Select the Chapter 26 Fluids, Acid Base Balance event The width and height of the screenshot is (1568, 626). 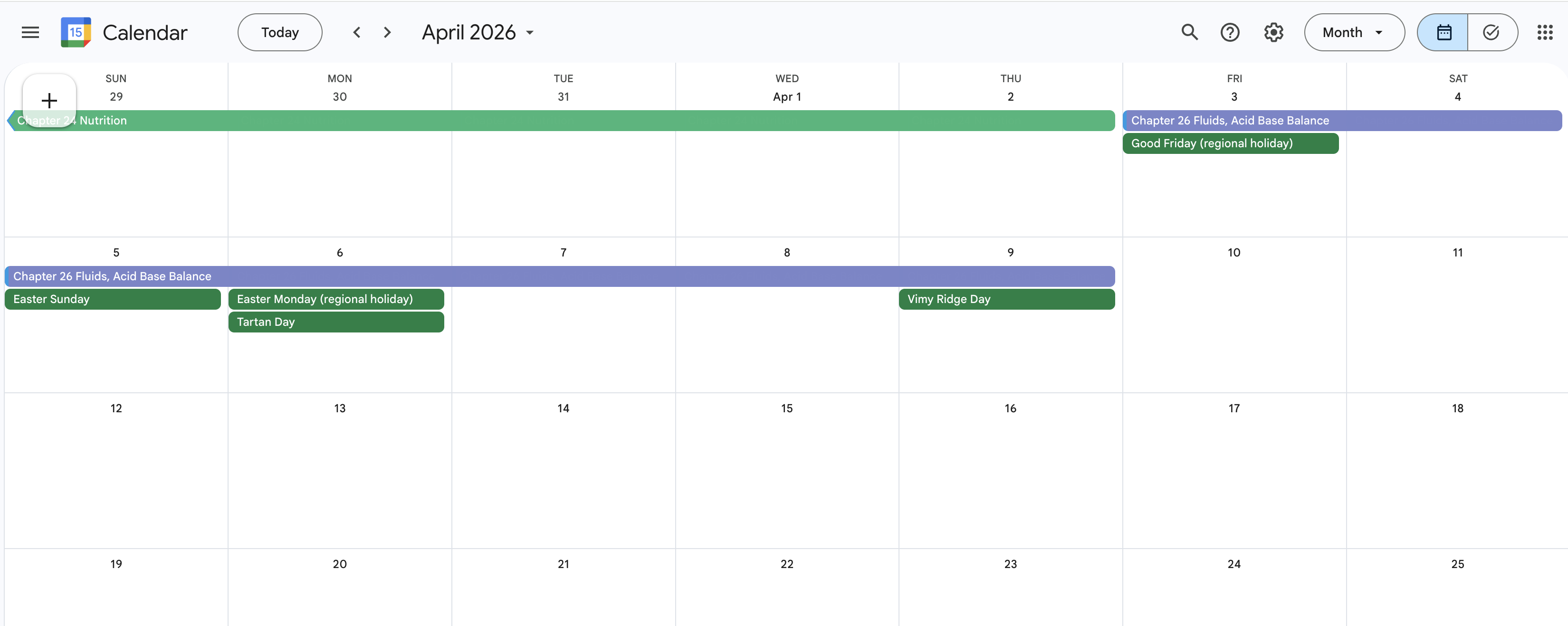tap(1231, 120)
